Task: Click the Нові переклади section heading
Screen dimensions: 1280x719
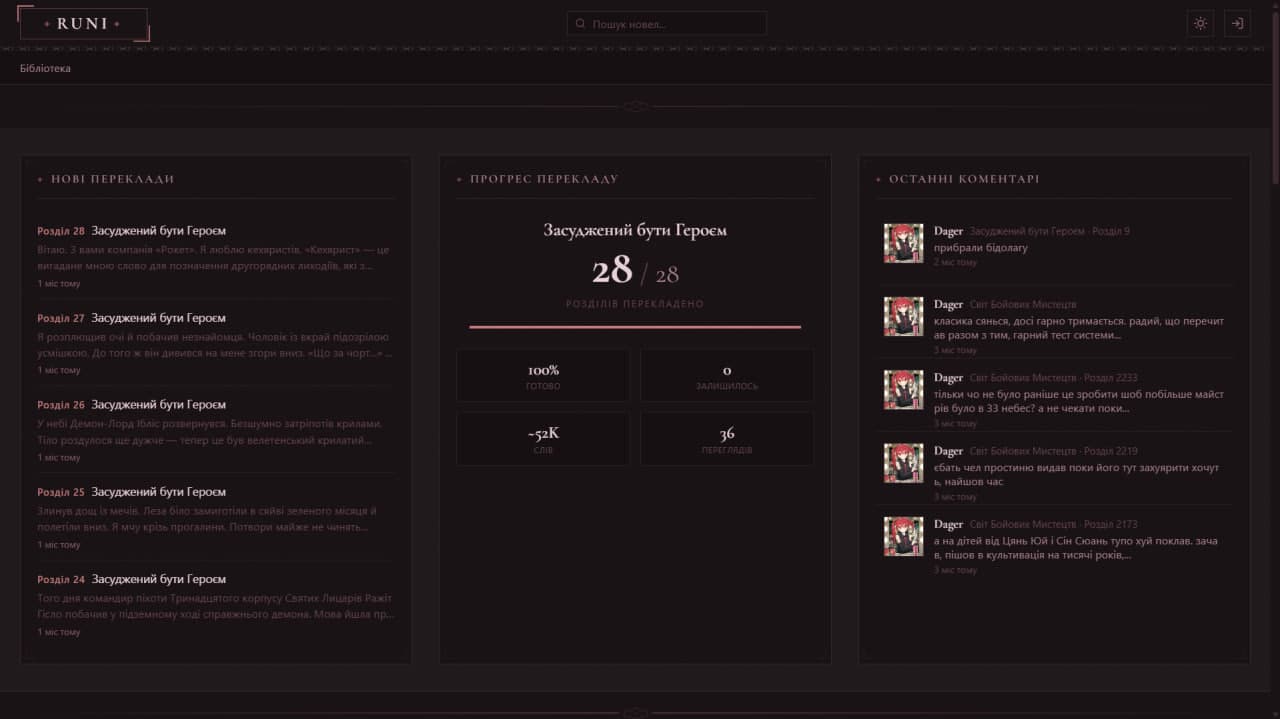Action: pos(113,179)
